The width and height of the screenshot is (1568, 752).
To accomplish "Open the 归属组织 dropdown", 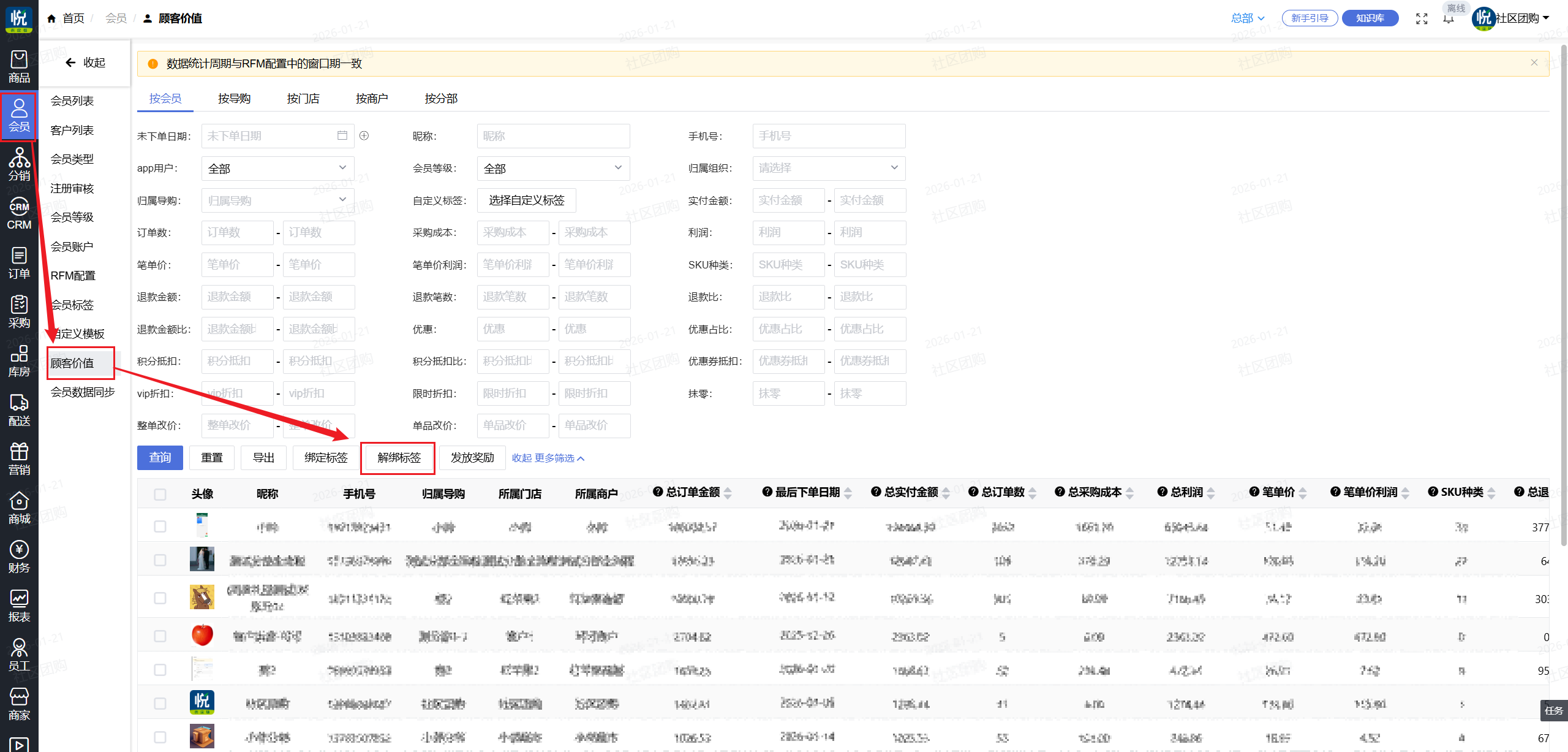I will tap(828, 168).
